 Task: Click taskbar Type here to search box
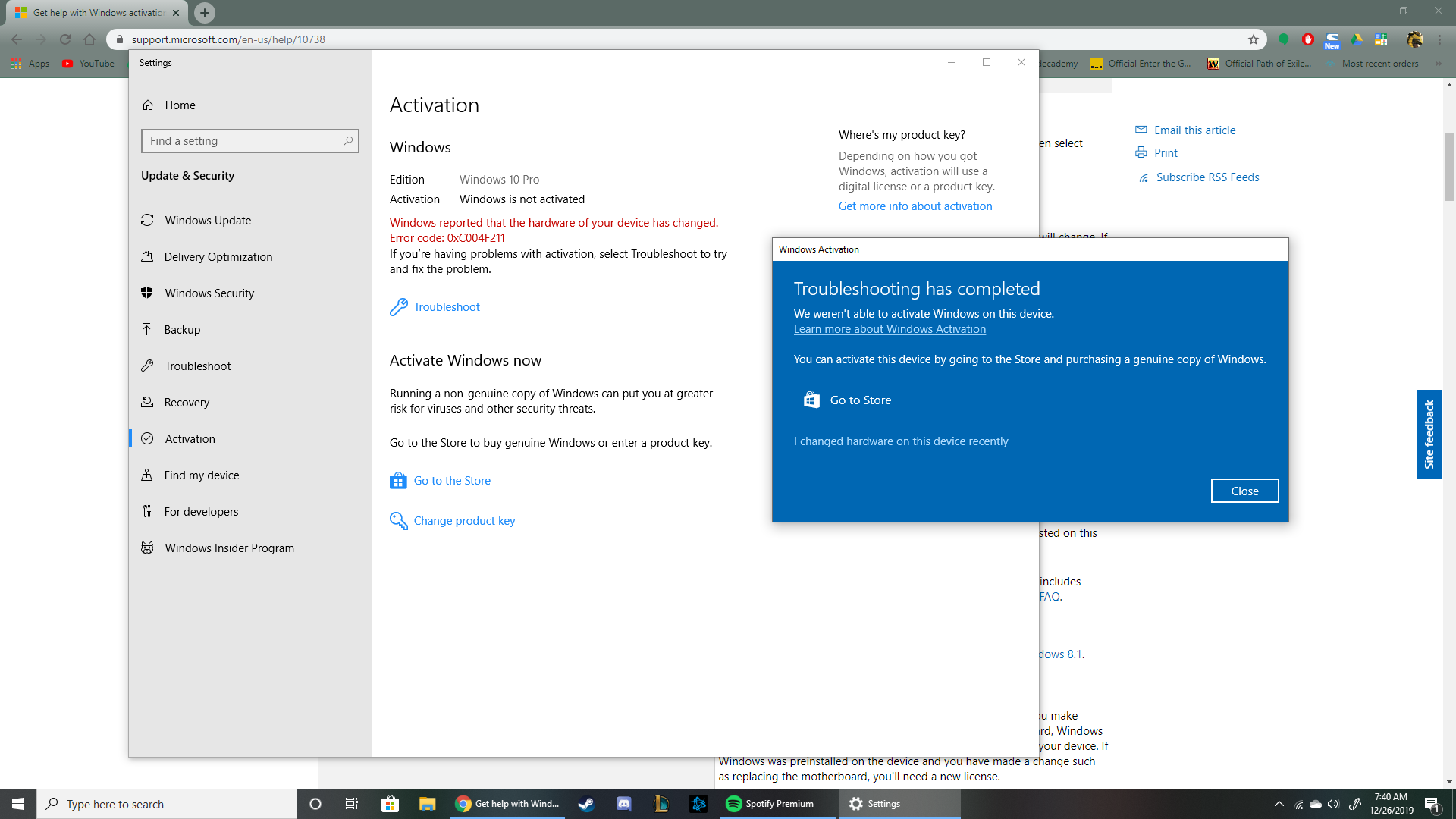click(x=167, y=804)
